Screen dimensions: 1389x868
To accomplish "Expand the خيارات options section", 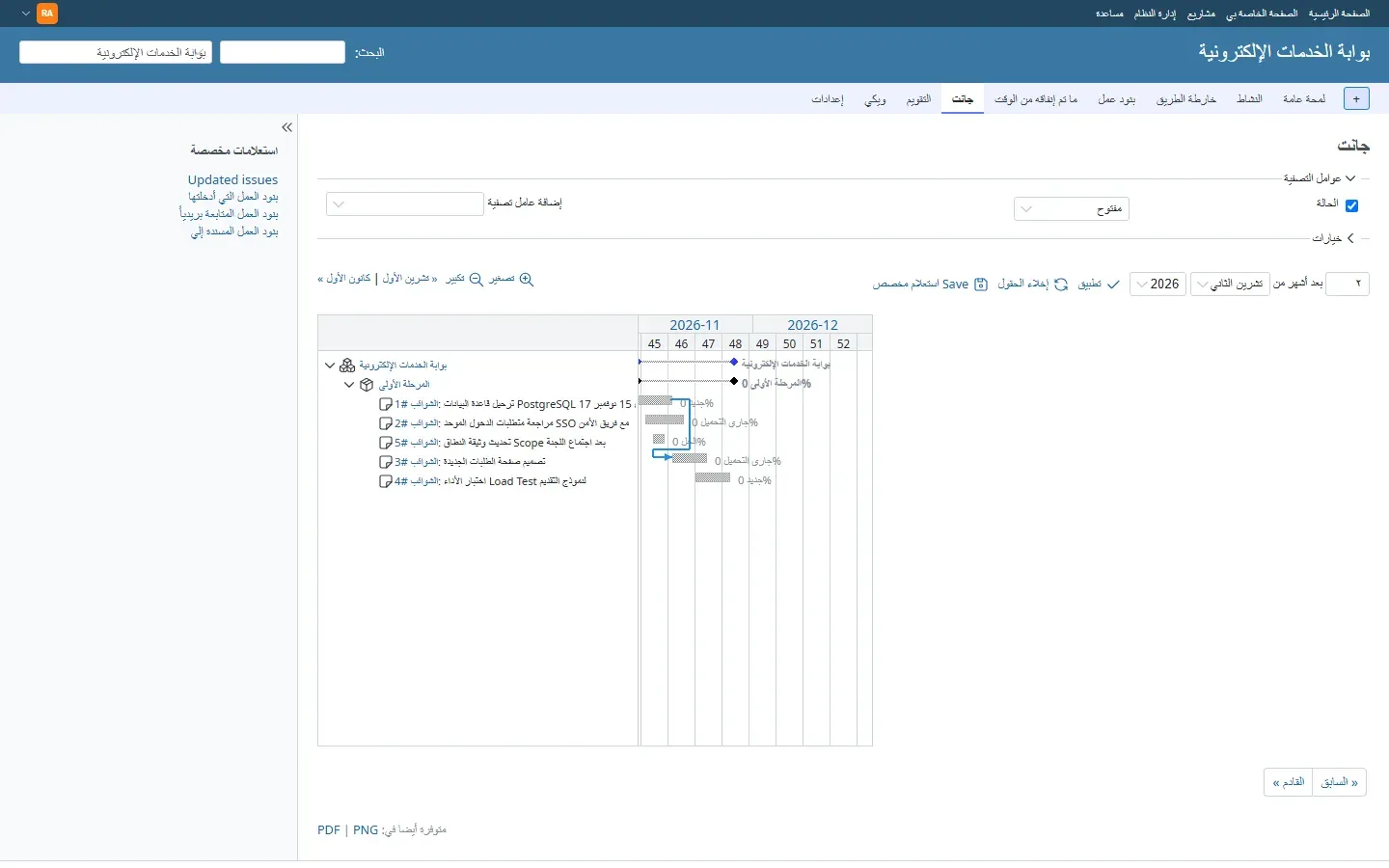I will click(1333, 238).
